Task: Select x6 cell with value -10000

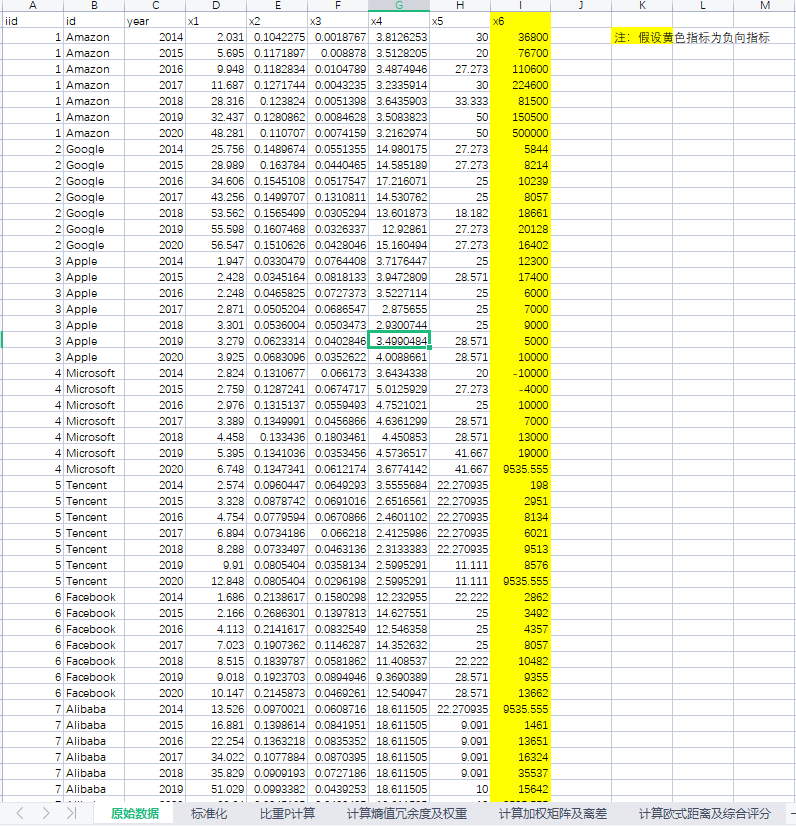Action: click(x=520, y=373)
